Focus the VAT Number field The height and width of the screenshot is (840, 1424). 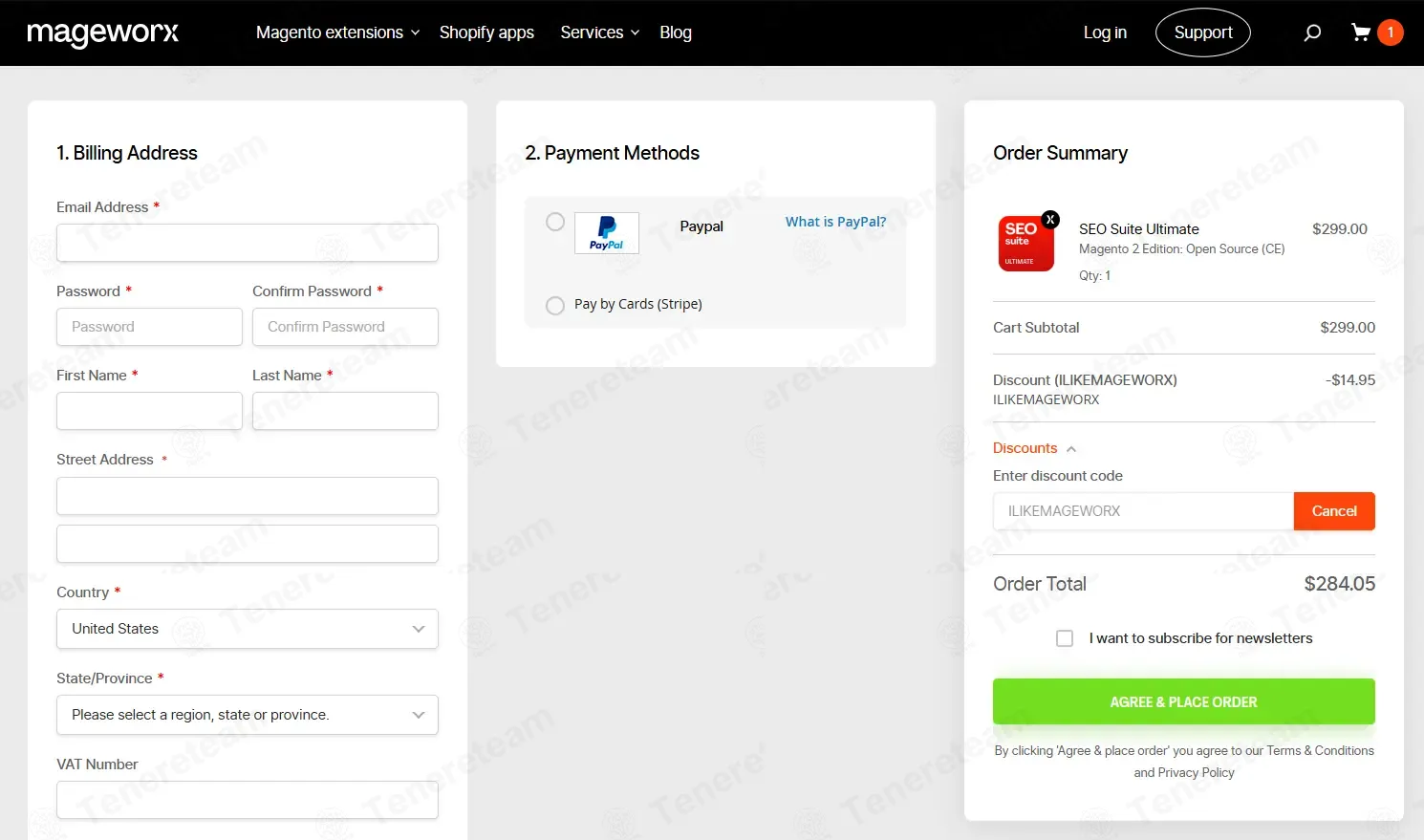point(248,800)
